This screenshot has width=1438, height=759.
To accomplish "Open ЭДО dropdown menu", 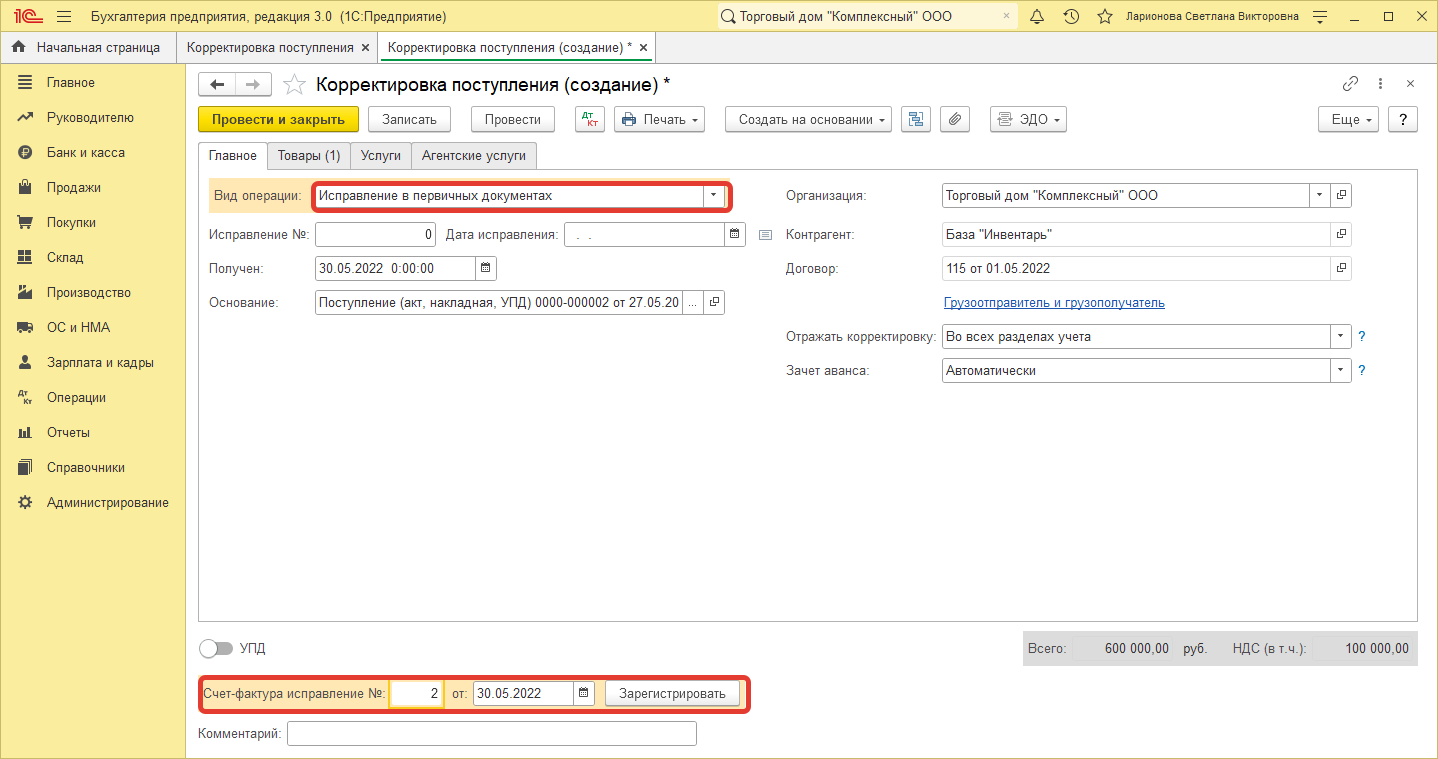I will click(x=1028, y=119).
